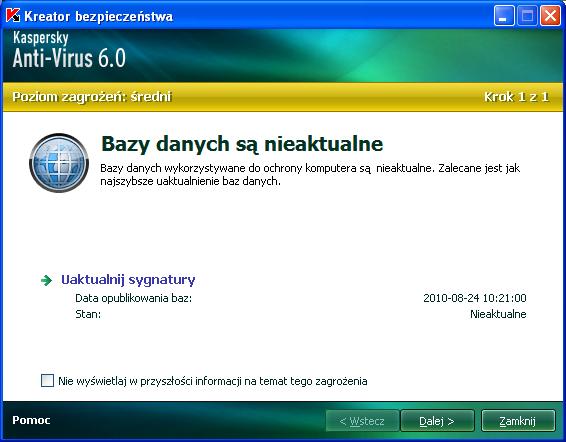Click the heading 'Bazy danych są nieaktualne'
566x442 pixels.
242,144
